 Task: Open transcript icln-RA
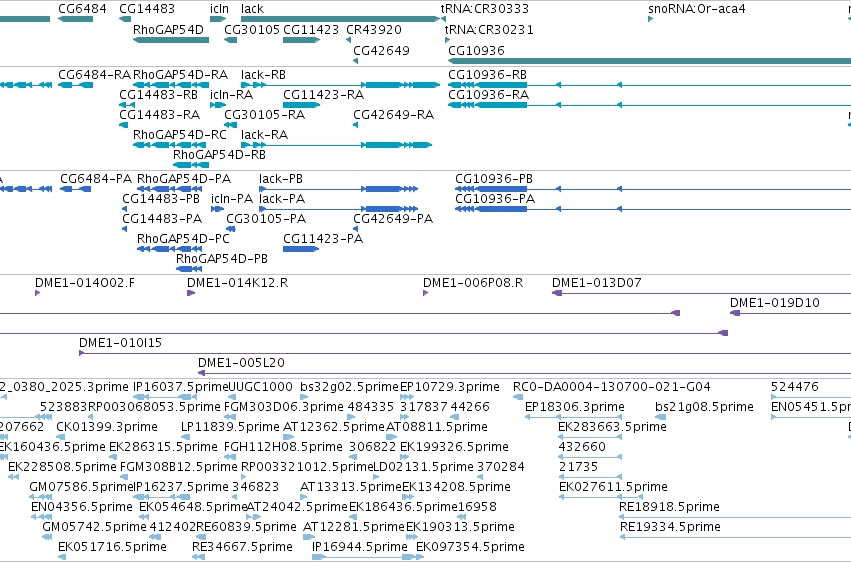[x=232, y=95]
